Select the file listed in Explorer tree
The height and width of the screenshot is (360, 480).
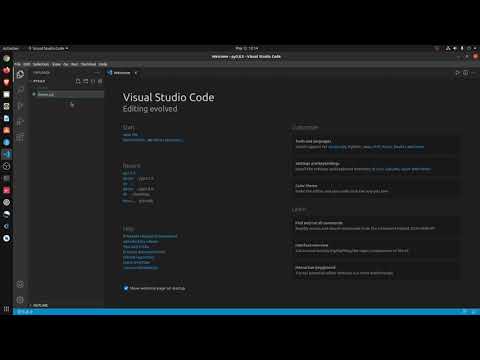pyautogui.click(x=68, y=94)
